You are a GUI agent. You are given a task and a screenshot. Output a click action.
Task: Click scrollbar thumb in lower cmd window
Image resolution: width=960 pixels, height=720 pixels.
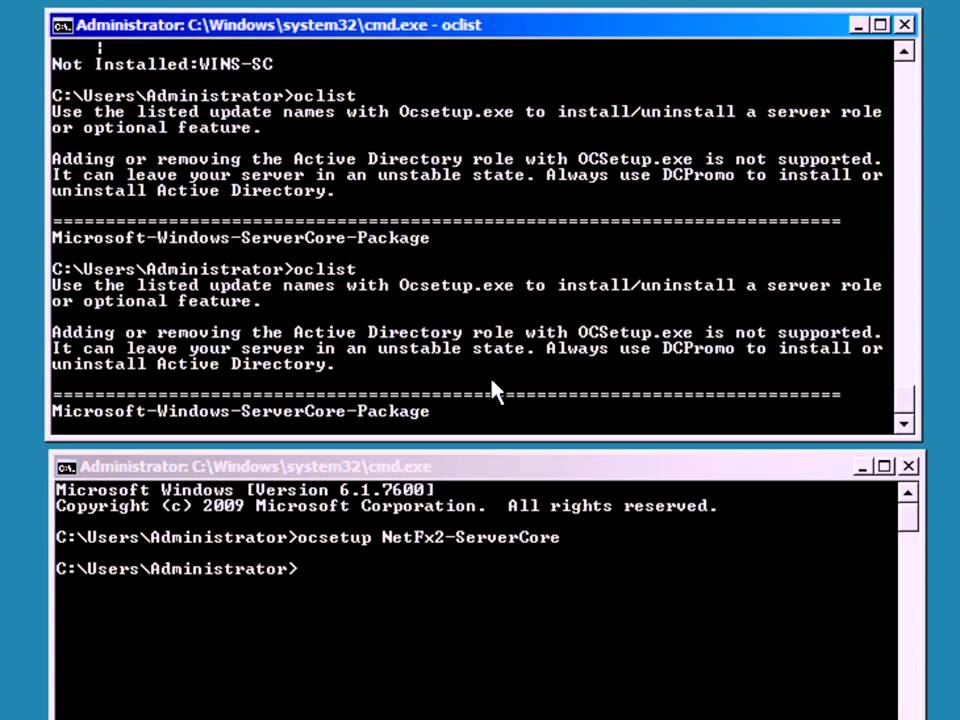pyautogui.click(x=909, y=517)
